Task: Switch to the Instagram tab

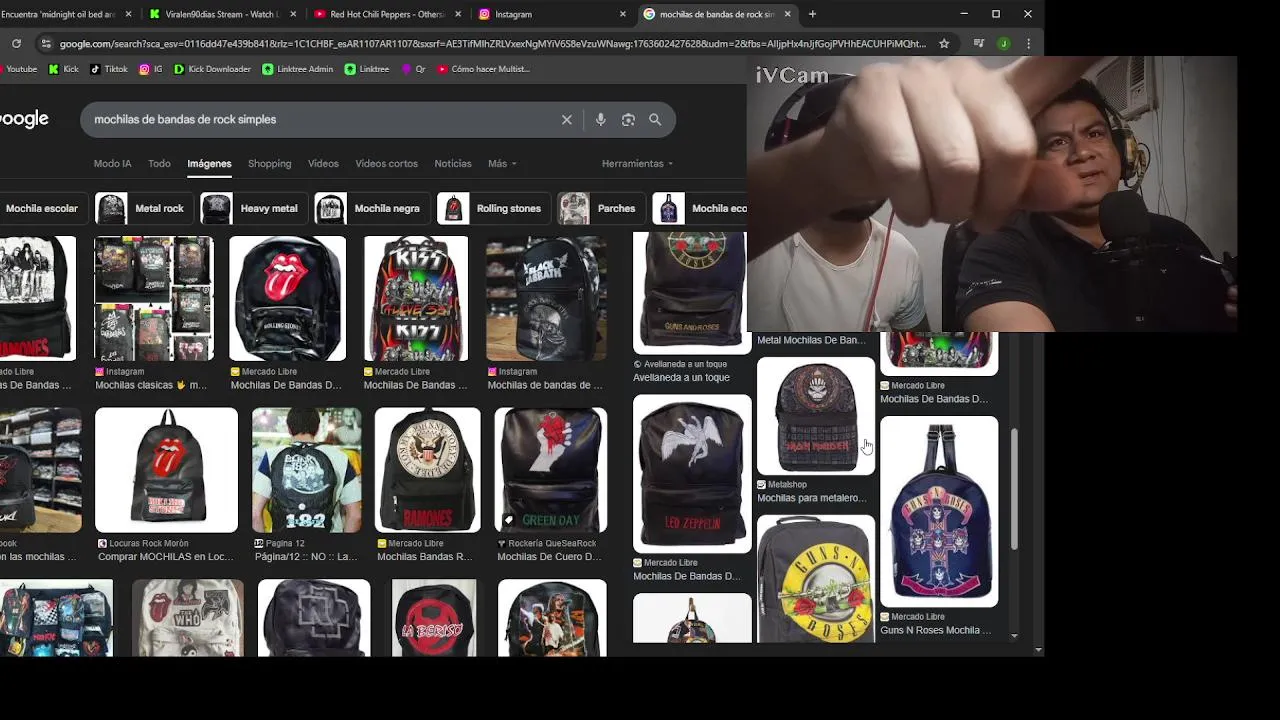Action: [x=550, y=14]
